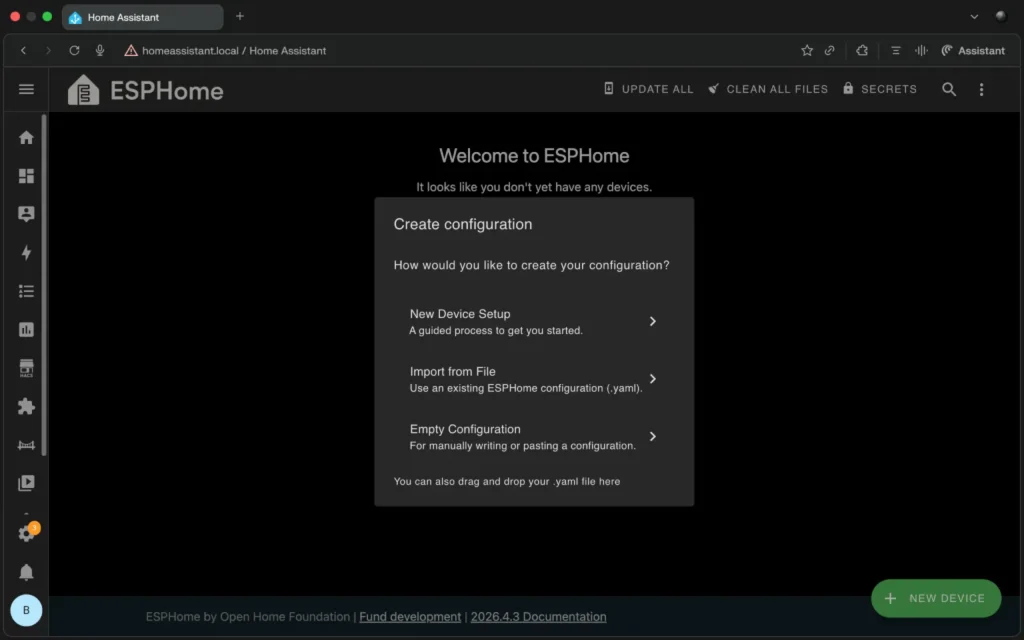Click the Create configuration heading
1024x640 pixels.
click(462, 224)
